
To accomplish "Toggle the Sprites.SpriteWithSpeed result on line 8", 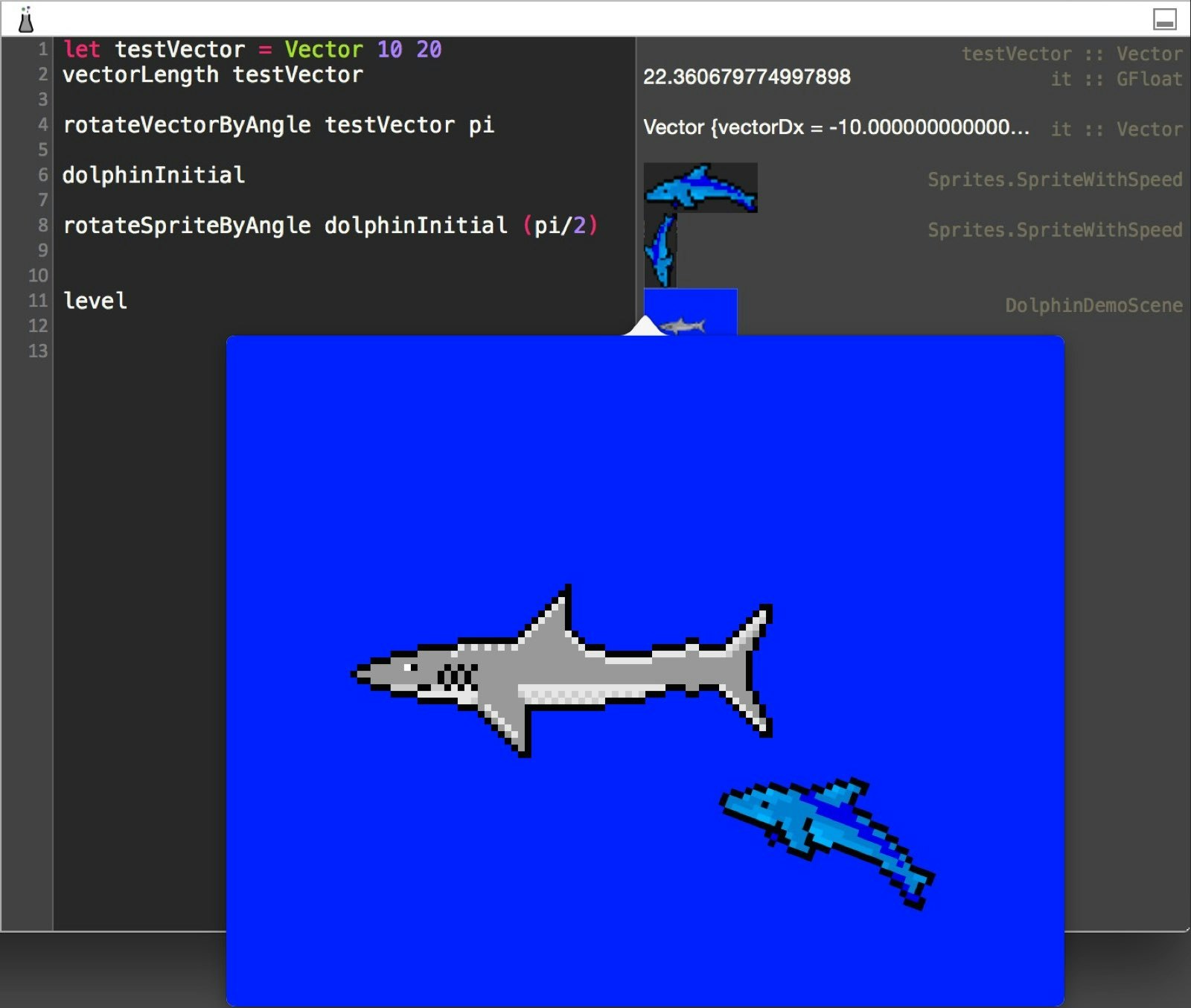I will (1055, 229).
